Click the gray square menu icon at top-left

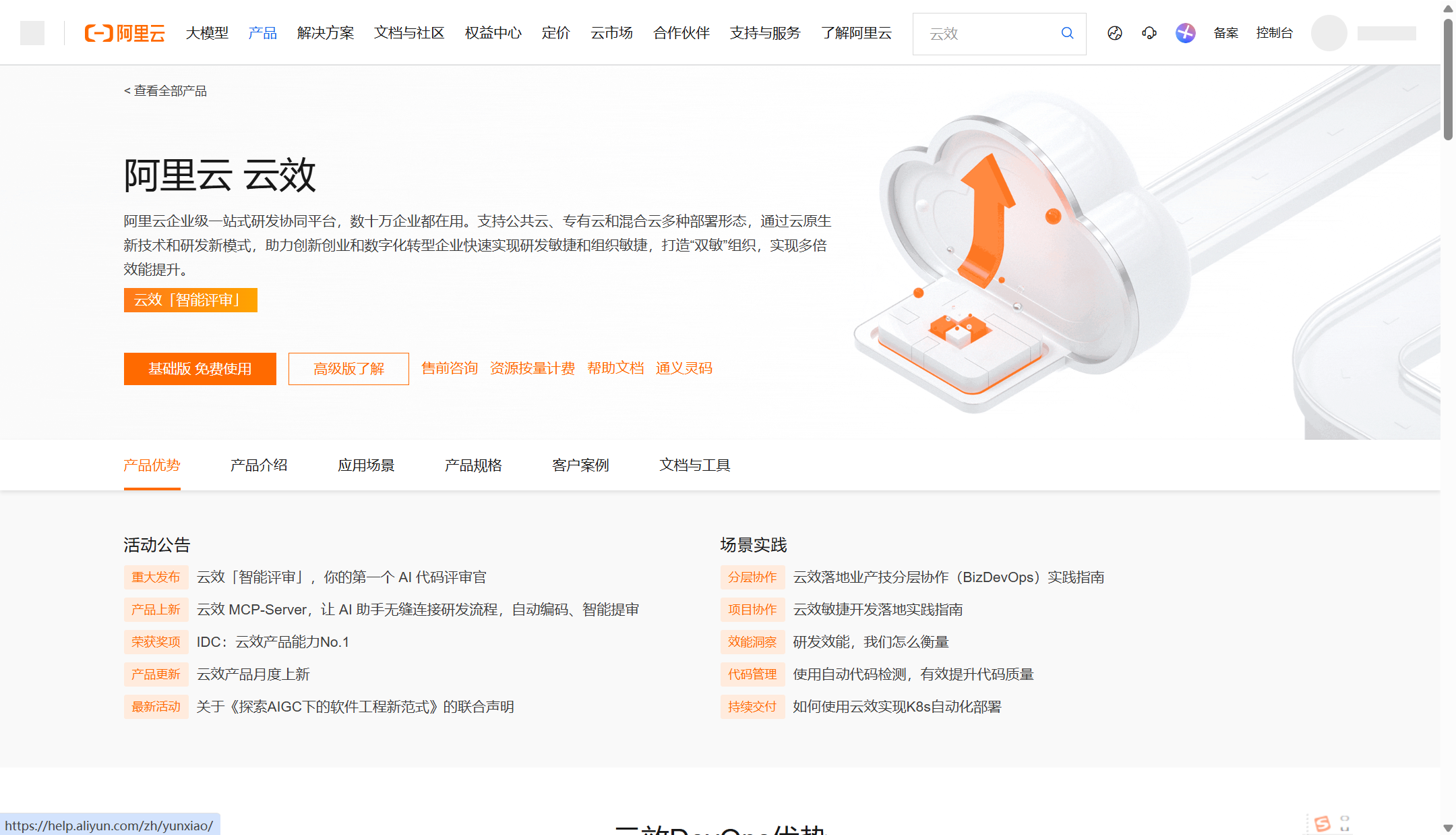coord(32,33)
